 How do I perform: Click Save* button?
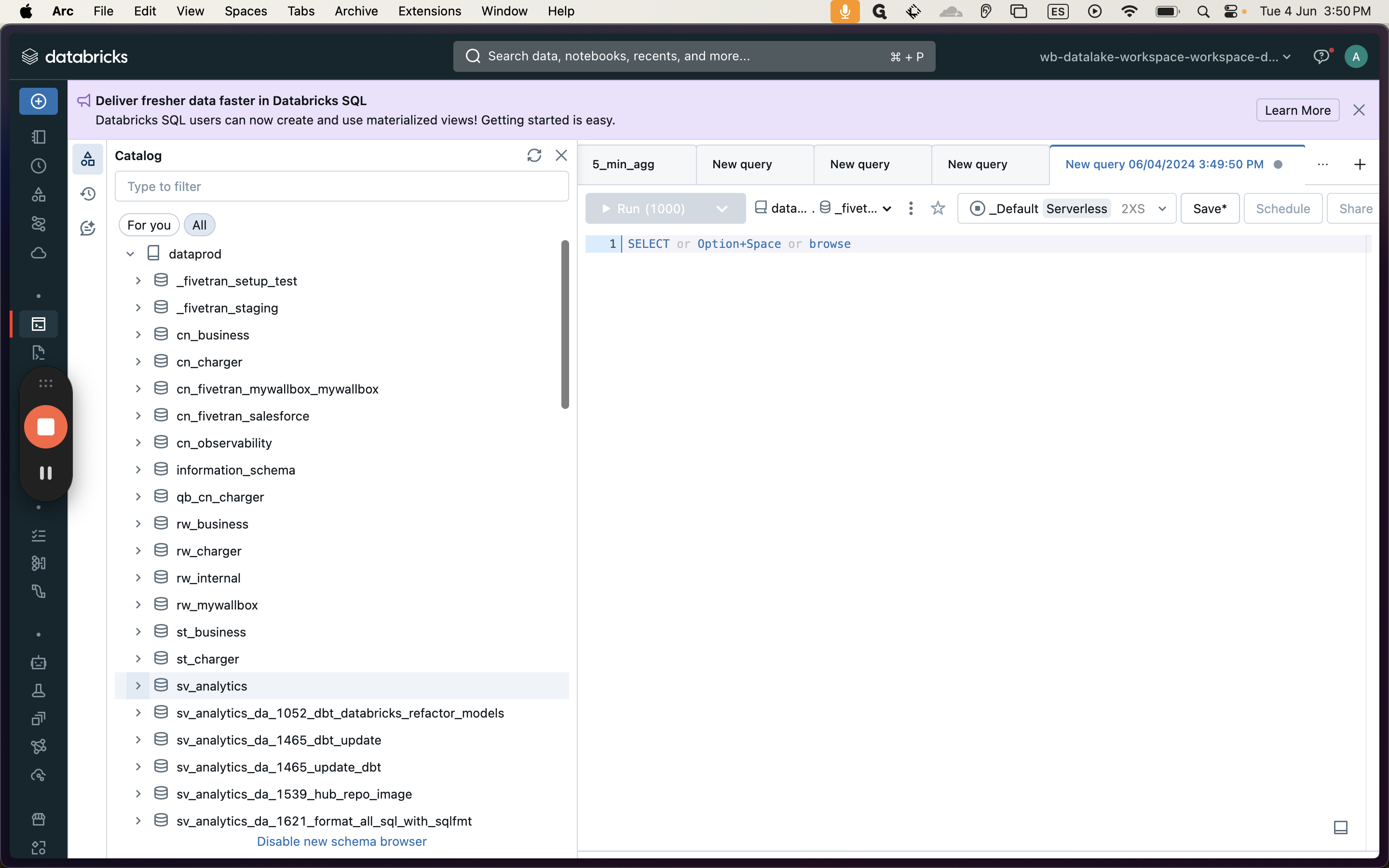pyautogui.click(x=1210, y=208)
